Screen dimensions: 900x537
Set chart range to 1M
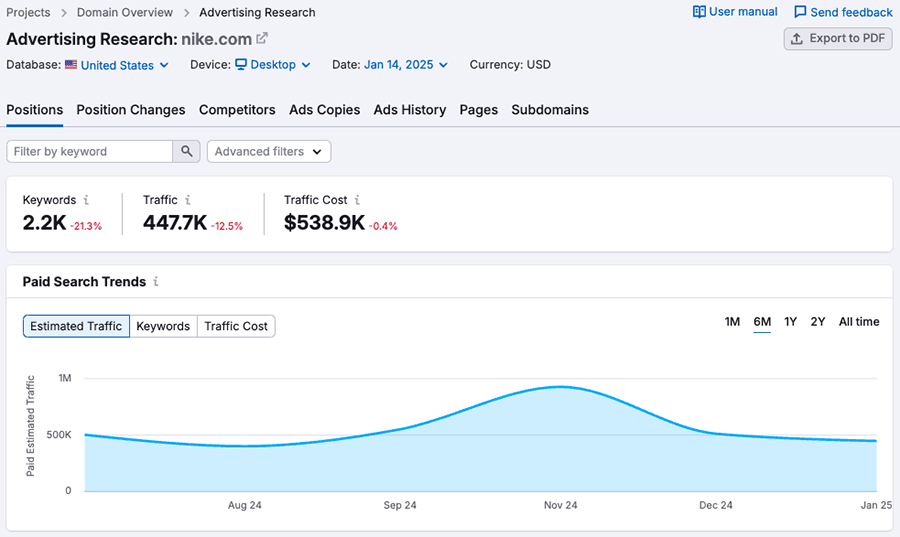[x=732, y=322]
